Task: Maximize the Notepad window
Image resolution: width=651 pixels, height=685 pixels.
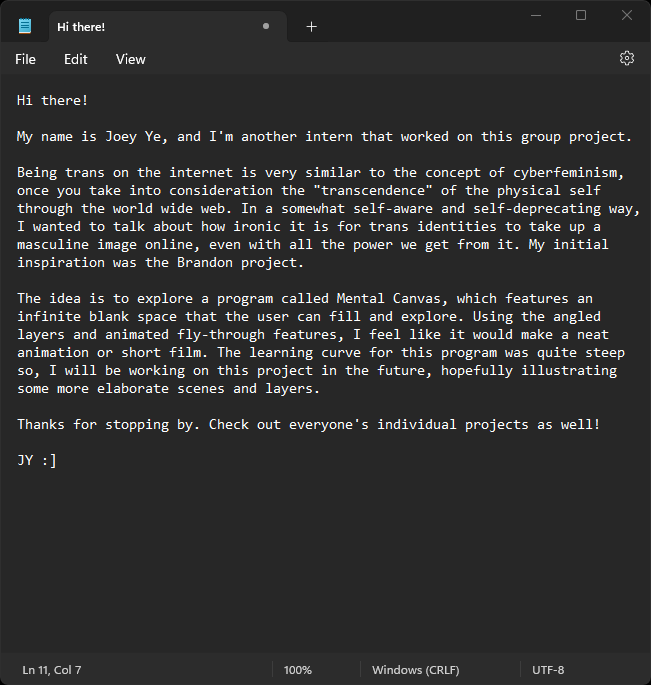Action: pyautogui.click(x=581, y=15)
